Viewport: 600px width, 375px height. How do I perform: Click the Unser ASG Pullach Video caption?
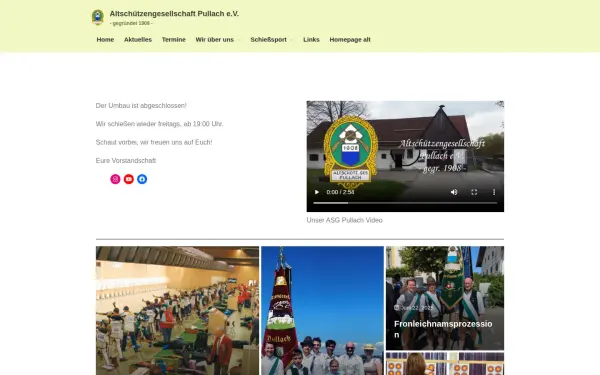[344, 220]
